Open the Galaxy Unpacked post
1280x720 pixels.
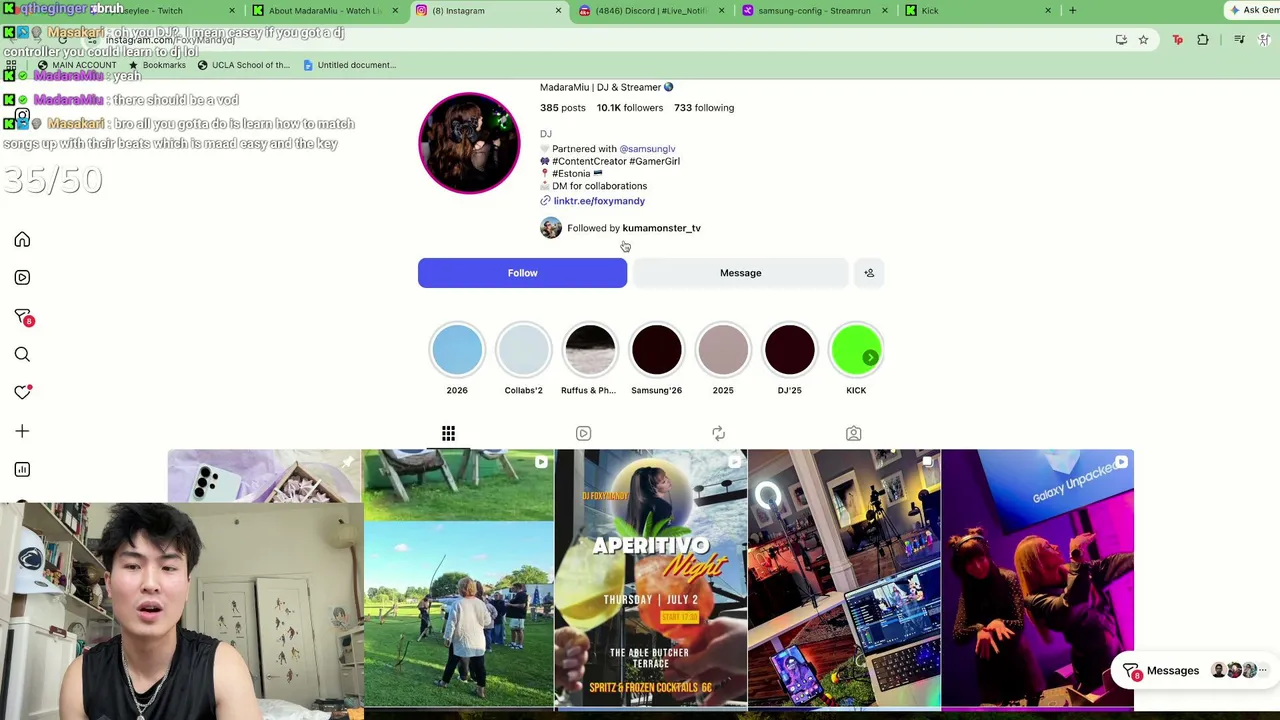[x=1037, y=579]
